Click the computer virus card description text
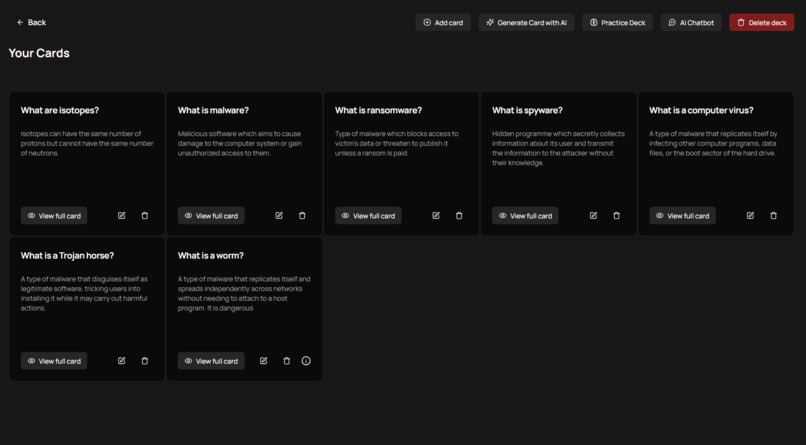 [x=713, y=143]
